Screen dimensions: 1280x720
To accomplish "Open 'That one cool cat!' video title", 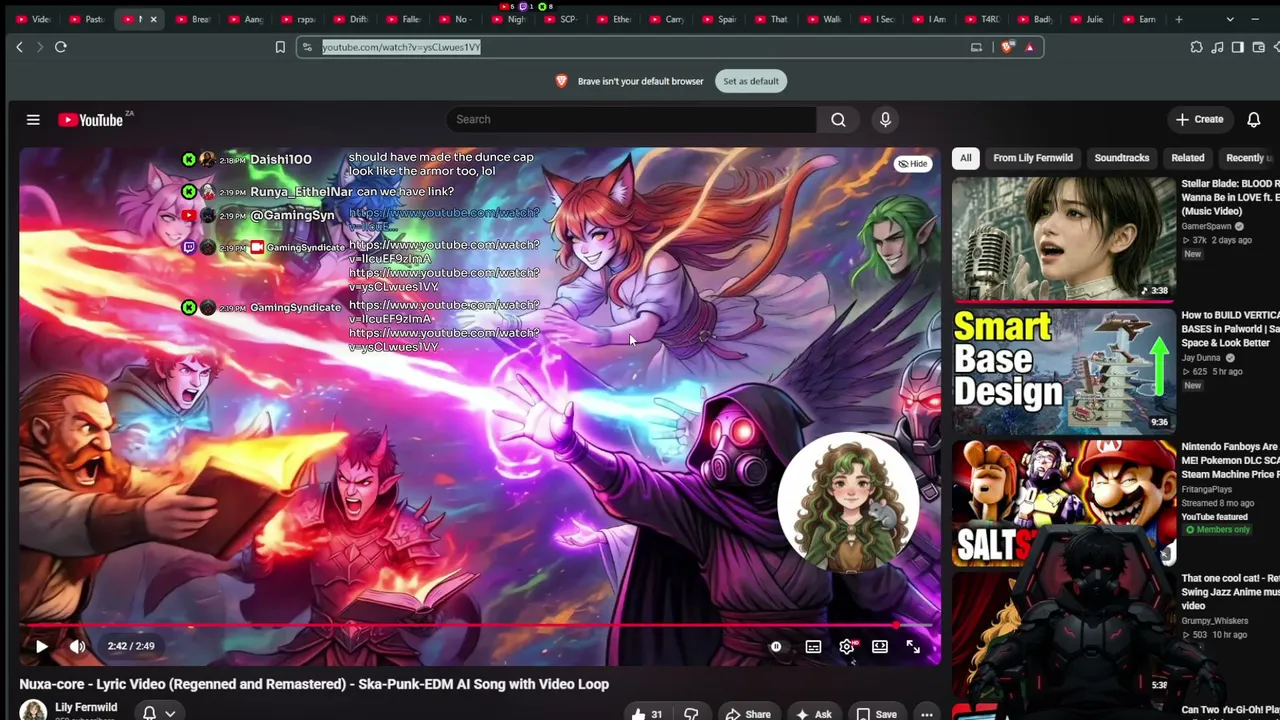I will 1230,592.
